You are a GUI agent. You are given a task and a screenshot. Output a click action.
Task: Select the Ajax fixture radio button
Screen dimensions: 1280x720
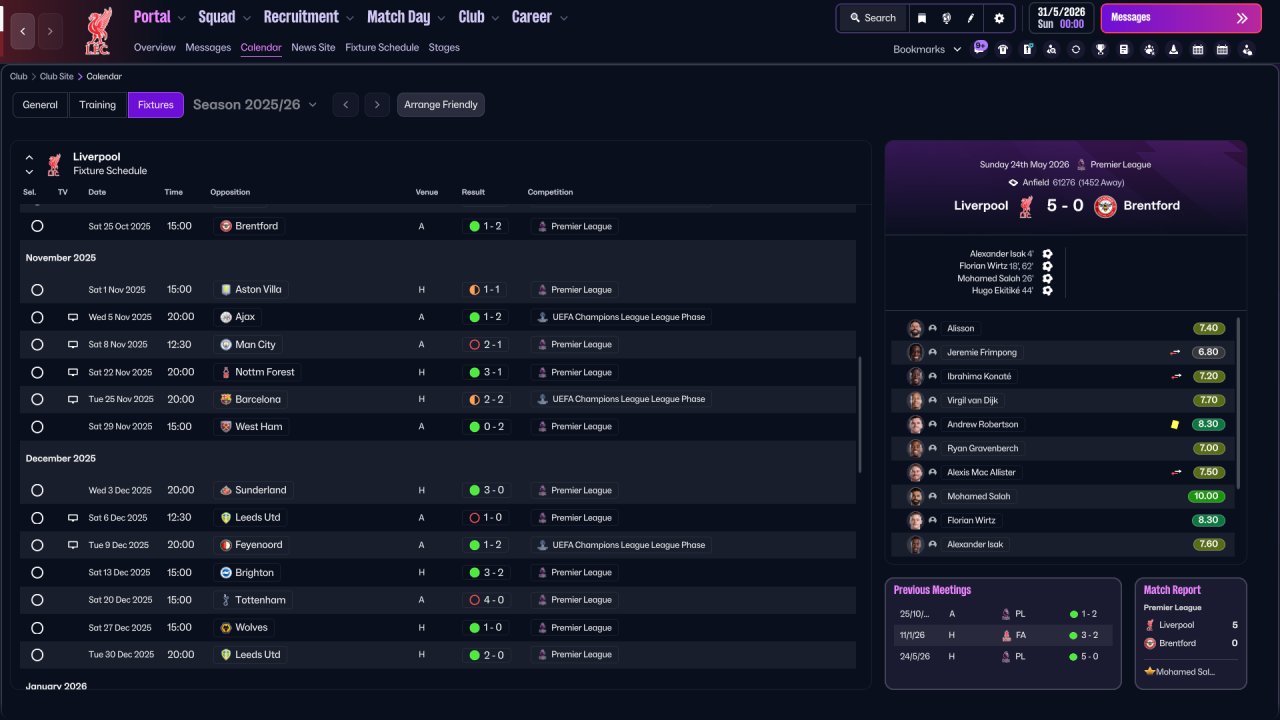click(37, 317)
